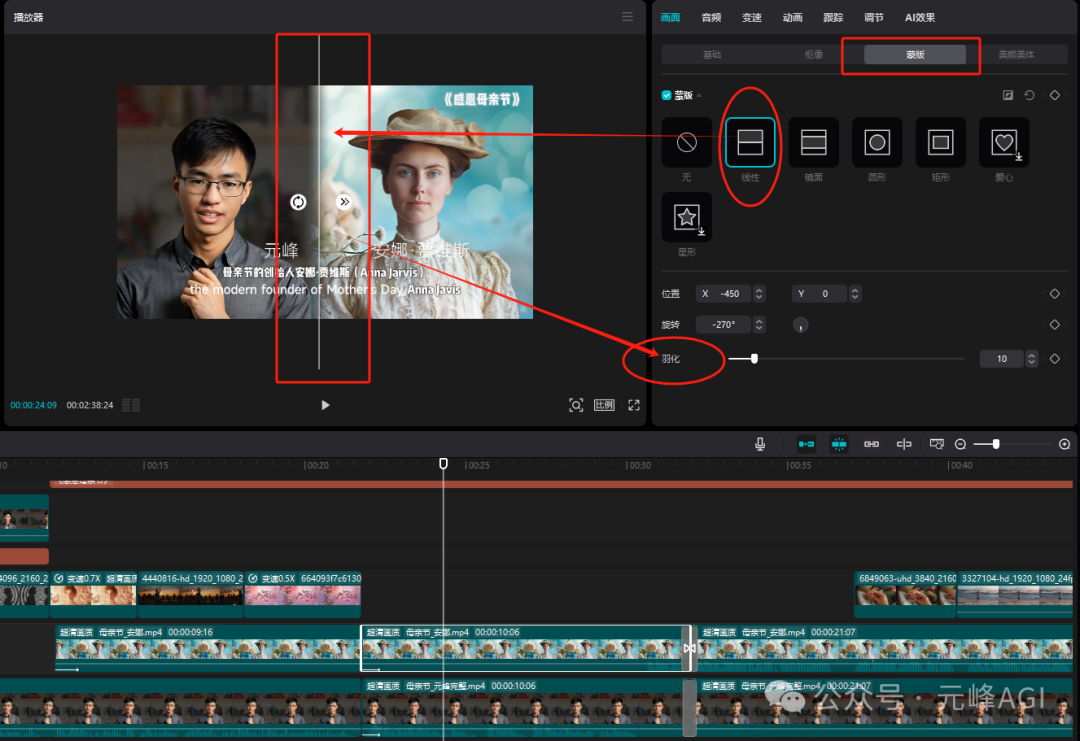This screenshot has height=741, width=1080.
Task: Click the feather double-arrow handle in the preview
Action: tap(344, 202)
